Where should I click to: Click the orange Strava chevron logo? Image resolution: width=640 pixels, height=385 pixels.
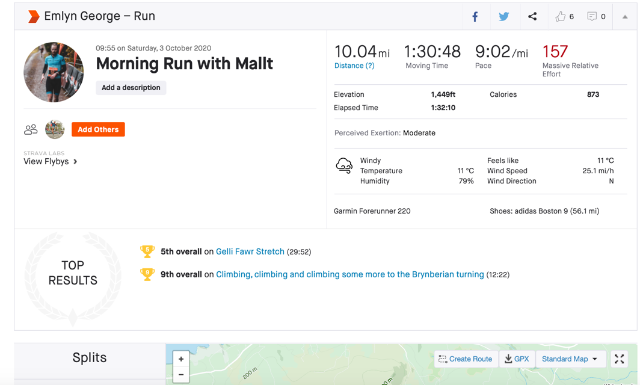pyautogui.click(x=33, y=16)
